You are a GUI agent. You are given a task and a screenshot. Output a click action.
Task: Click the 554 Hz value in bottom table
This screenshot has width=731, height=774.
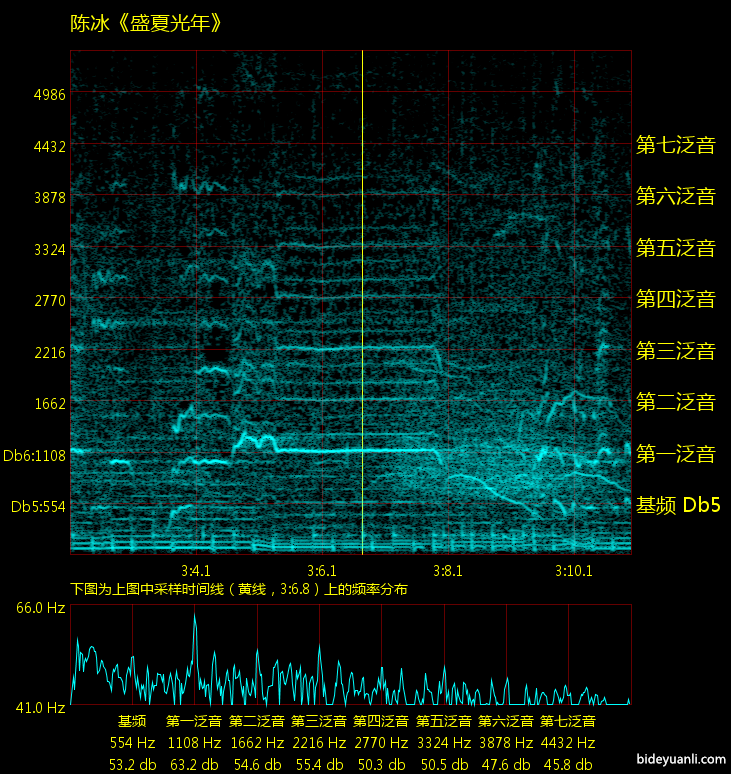[132, 743]
